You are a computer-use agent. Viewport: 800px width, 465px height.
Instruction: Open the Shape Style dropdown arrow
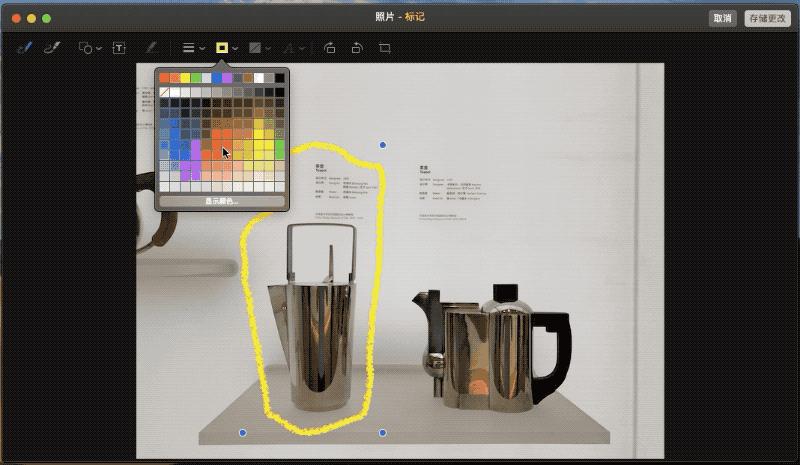pyautogui.click(x=202, y=48)
